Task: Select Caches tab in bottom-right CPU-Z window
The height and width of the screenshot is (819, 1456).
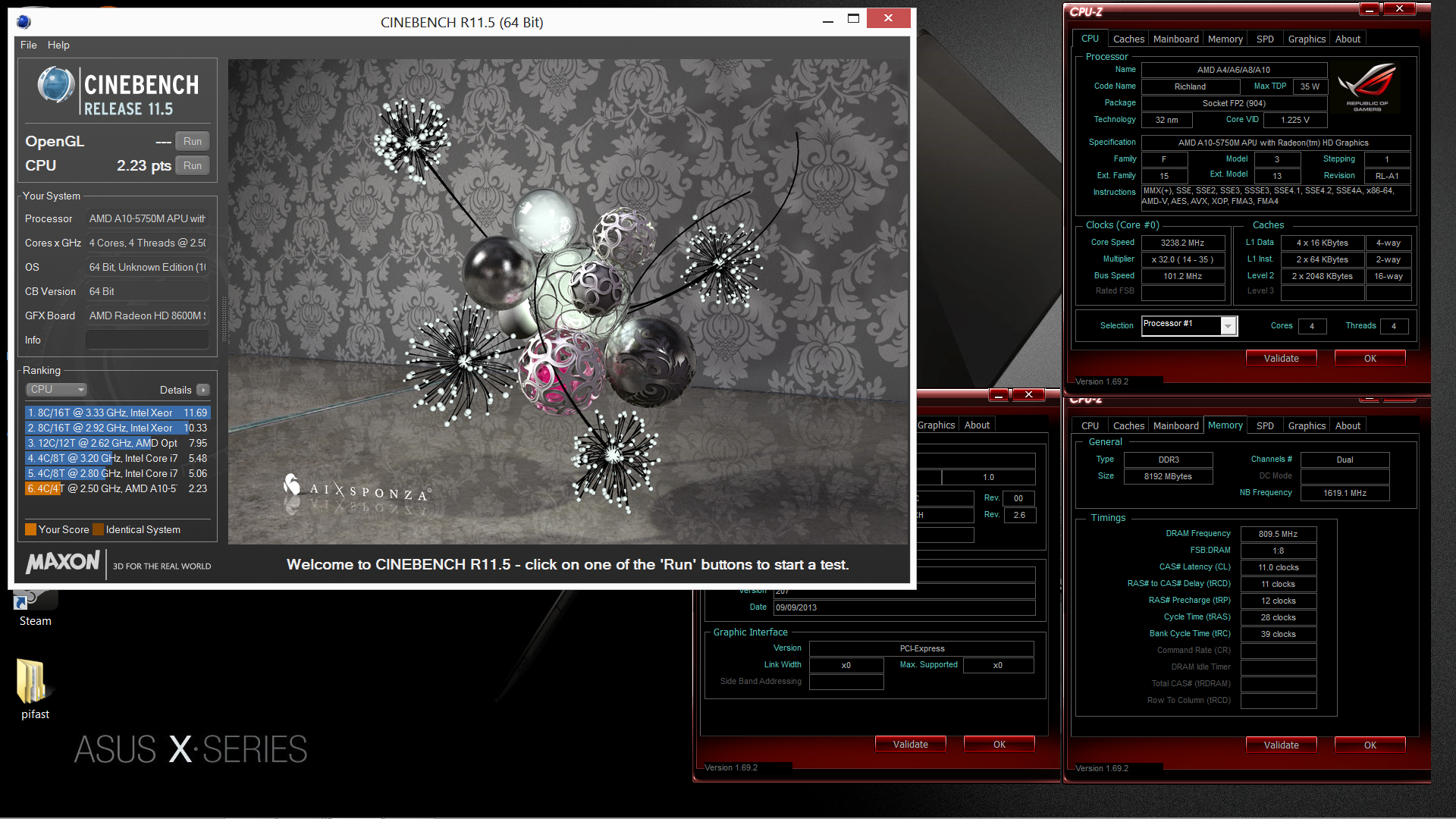Action: point(1128,425)
